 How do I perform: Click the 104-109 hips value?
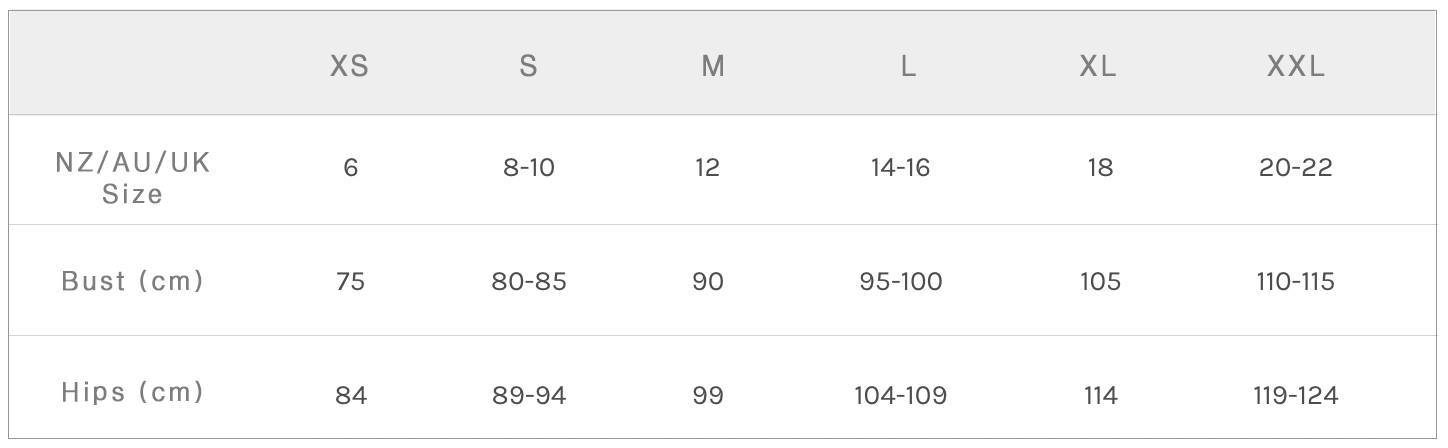901,396
